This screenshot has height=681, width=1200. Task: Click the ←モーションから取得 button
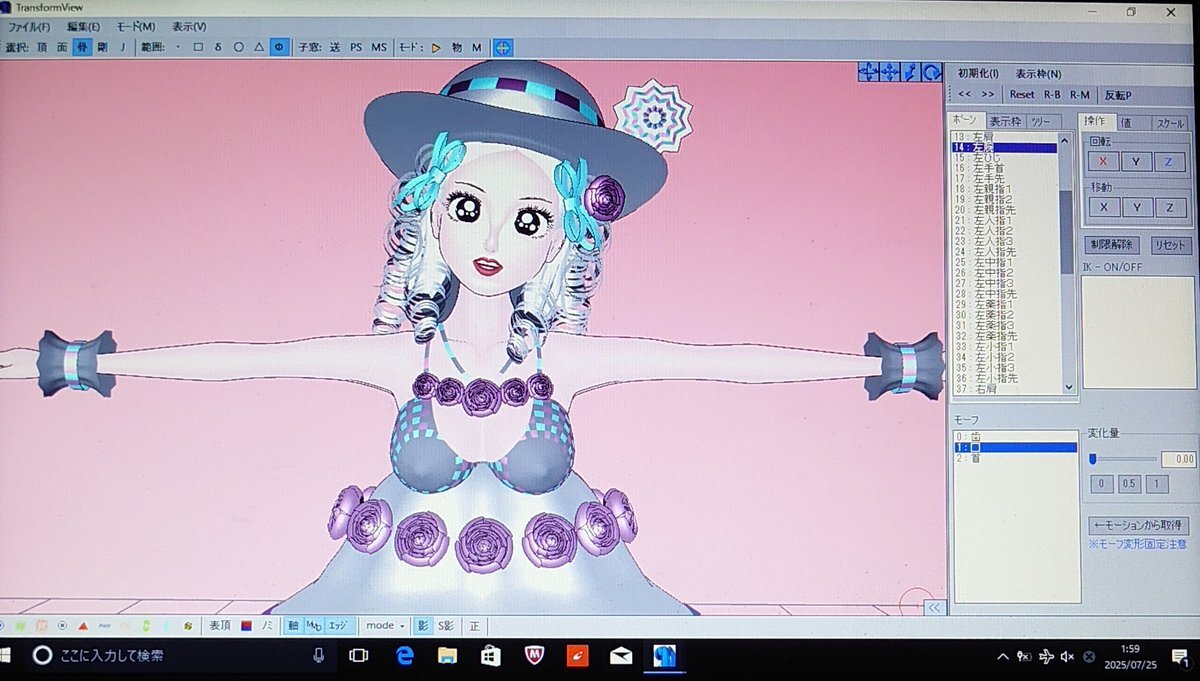tap(1138, 525)
